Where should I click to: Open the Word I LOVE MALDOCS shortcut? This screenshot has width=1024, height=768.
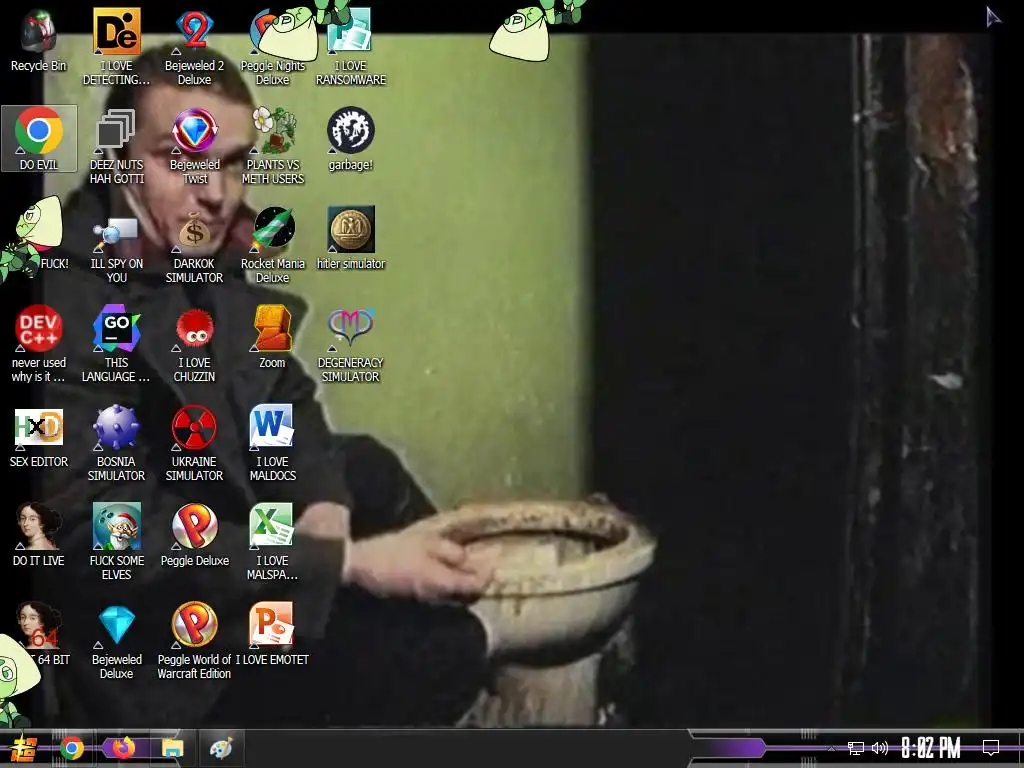[272, 443]
